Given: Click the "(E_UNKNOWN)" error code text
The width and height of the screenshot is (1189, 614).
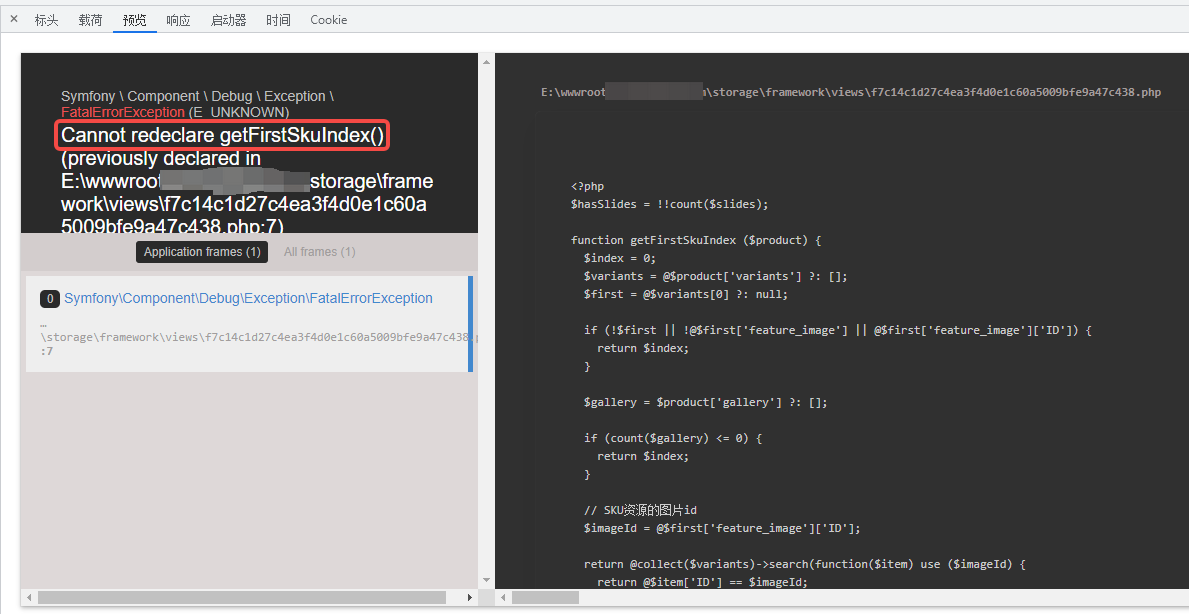Looking at the screenshot, I should [239, 112].
